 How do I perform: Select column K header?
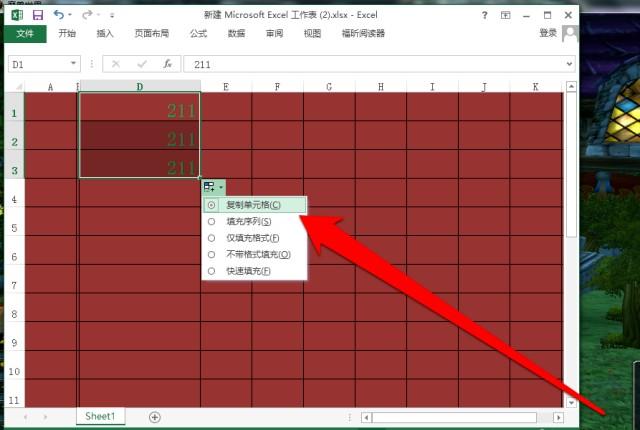(536, 86)
